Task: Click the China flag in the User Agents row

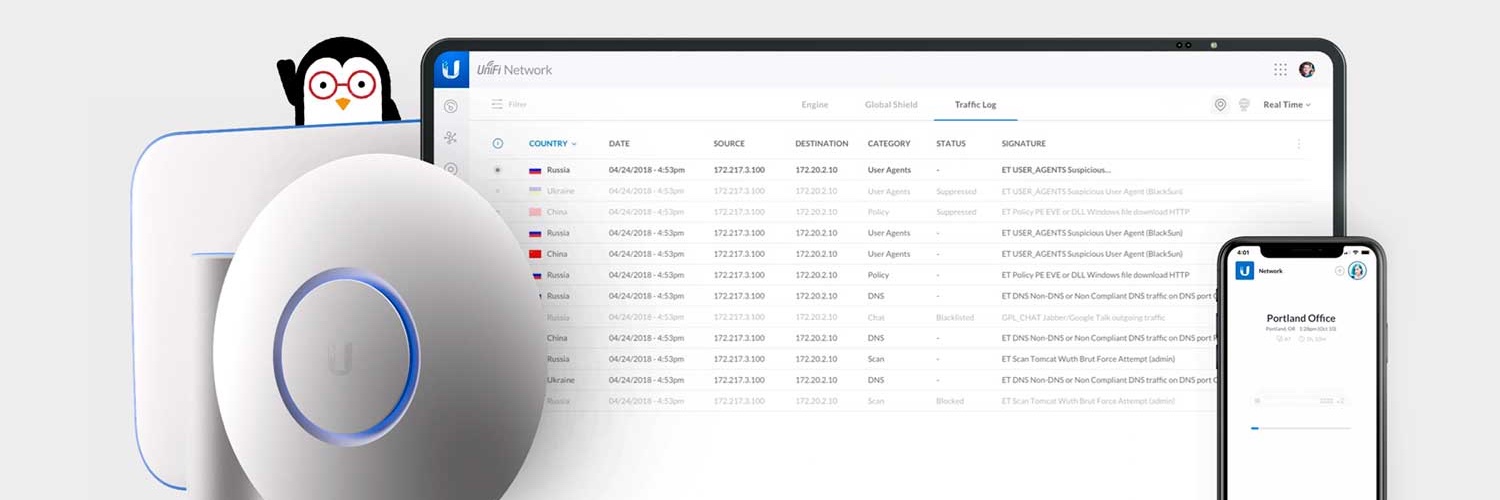Action: click(536, 254)
